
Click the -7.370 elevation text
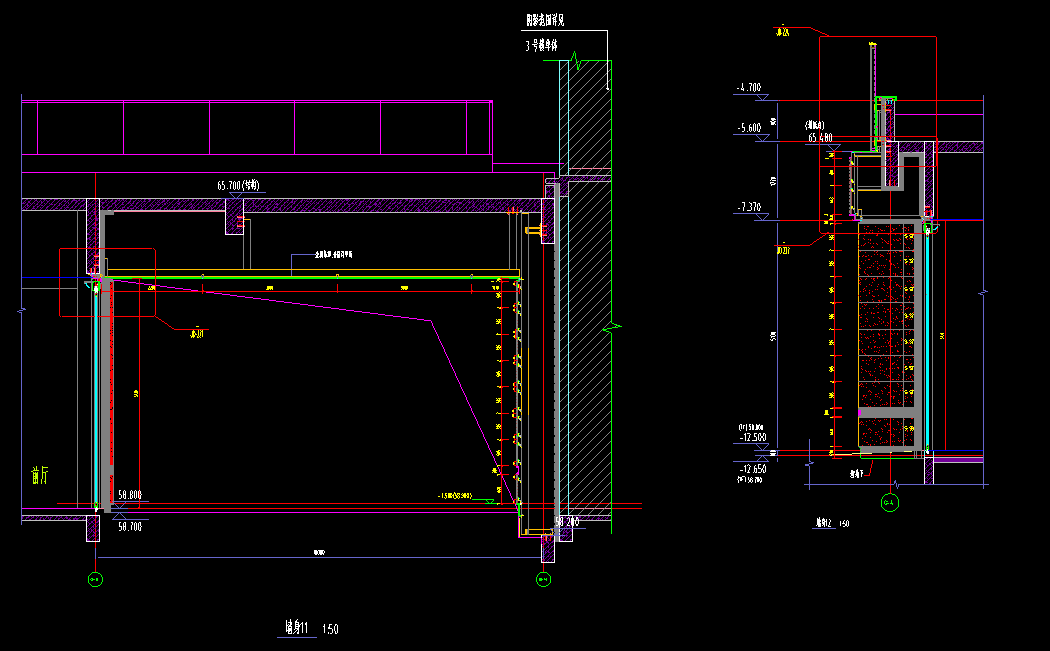[x=748, y=207]
